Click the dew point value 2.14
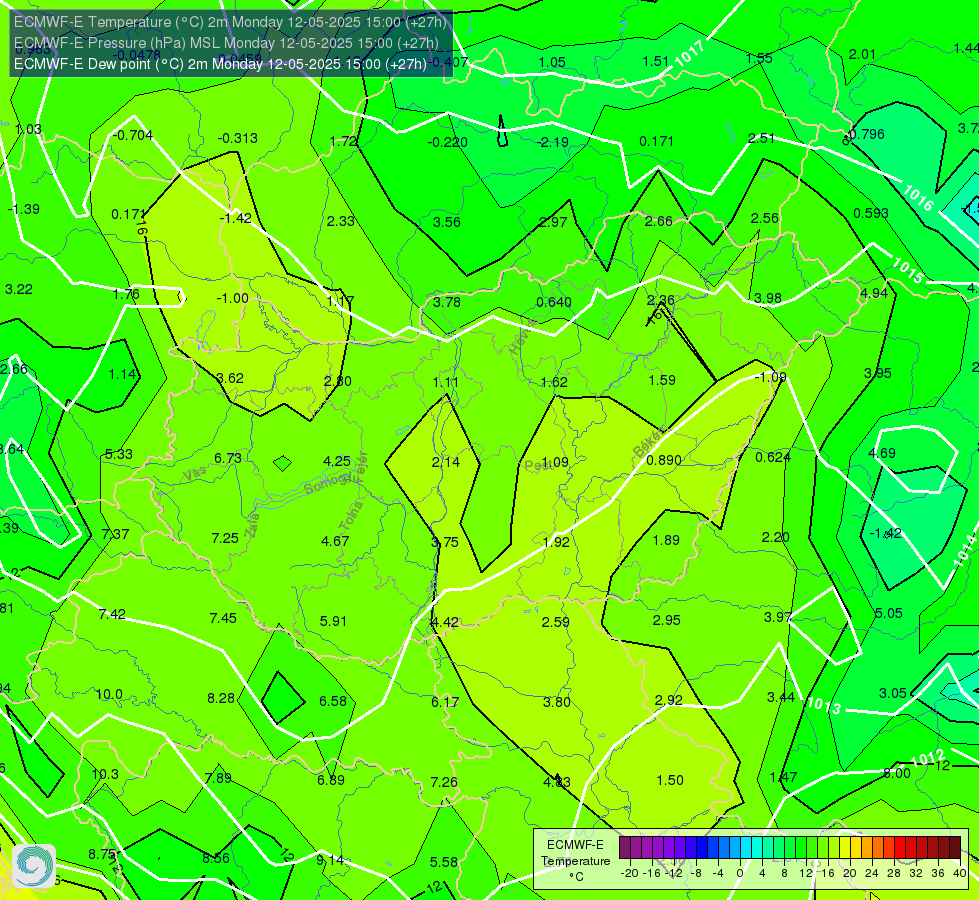Screen dimensions: 979x900 pos(446,462)
